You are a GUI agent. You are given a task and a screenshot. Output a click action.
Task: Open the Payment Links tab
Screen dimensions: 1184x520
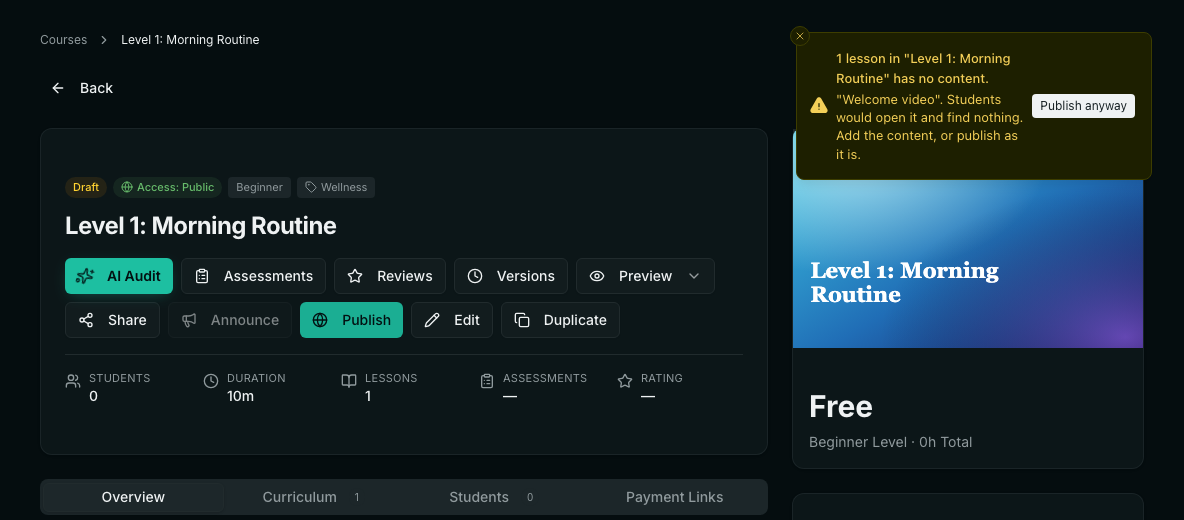(674, 497)
